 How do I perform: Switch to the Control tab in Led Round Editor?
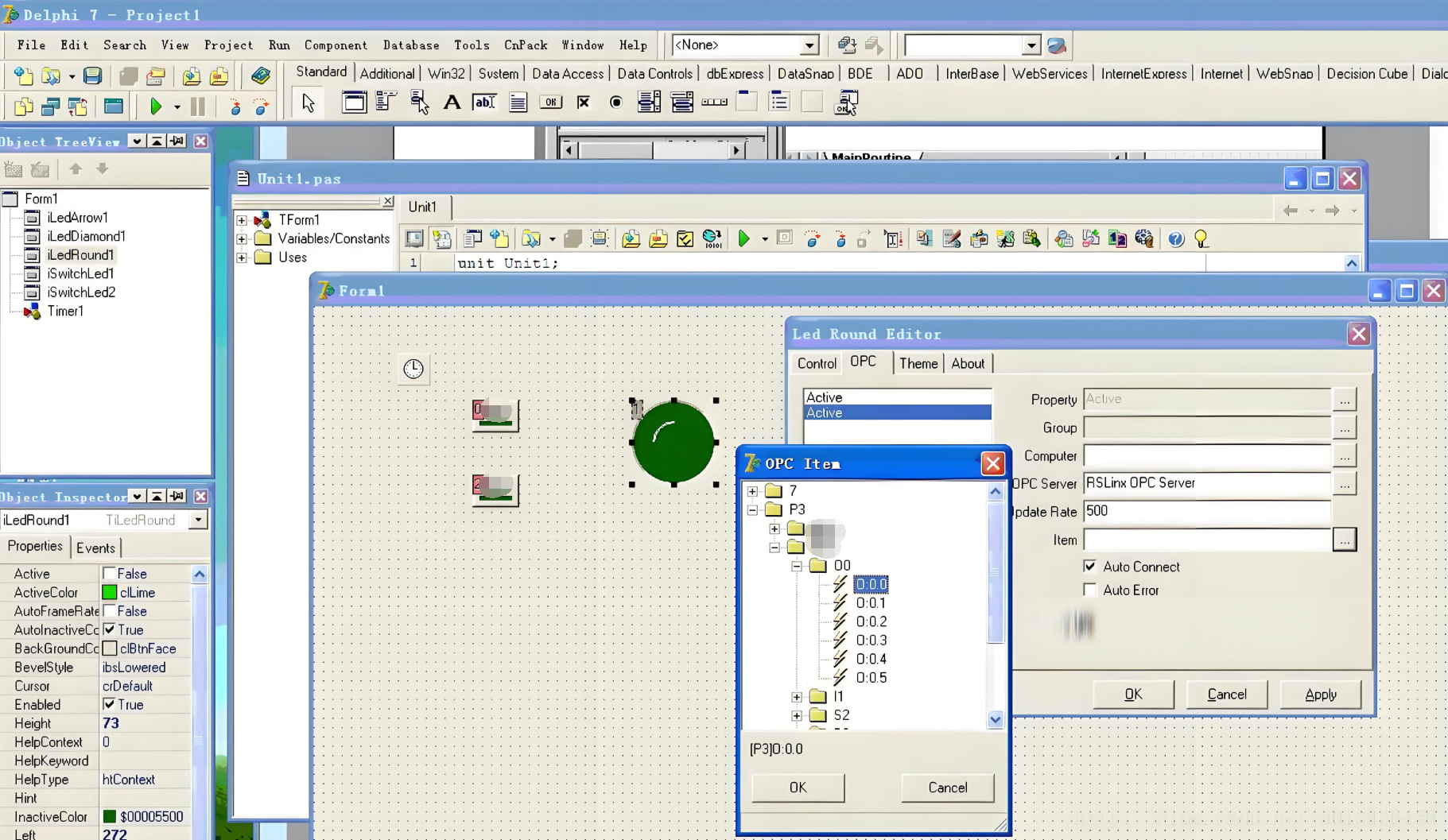[x=817, y=363]
